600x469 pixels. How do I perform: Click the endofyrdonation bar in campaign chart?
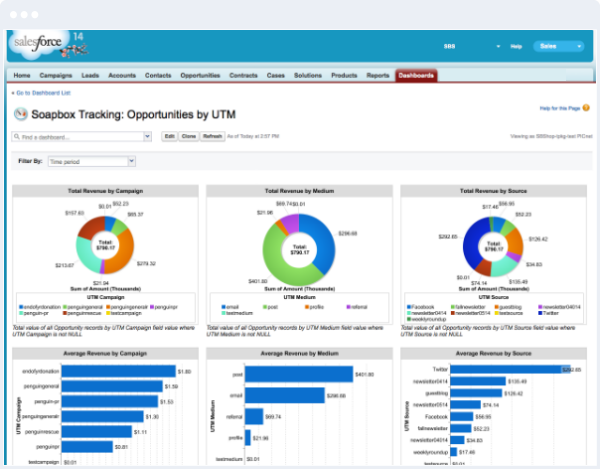point(119,371)
